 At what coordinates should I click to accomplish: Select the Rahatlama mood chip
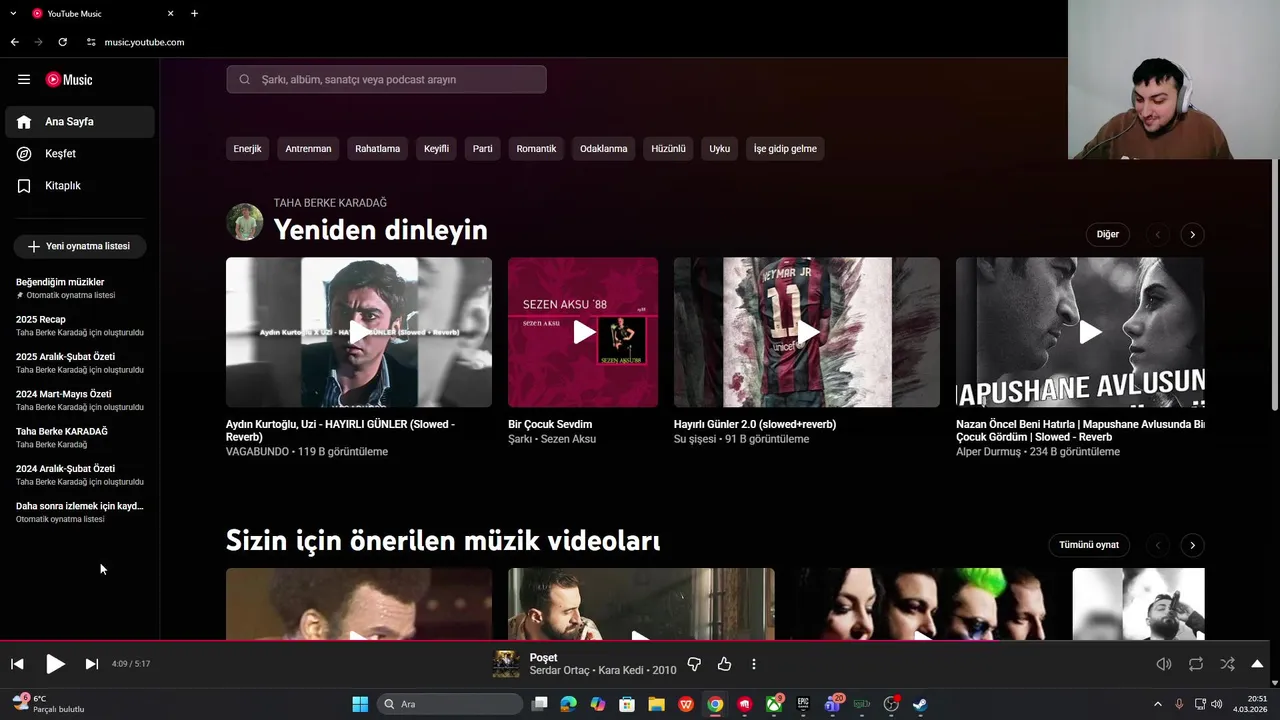[377, 149]
